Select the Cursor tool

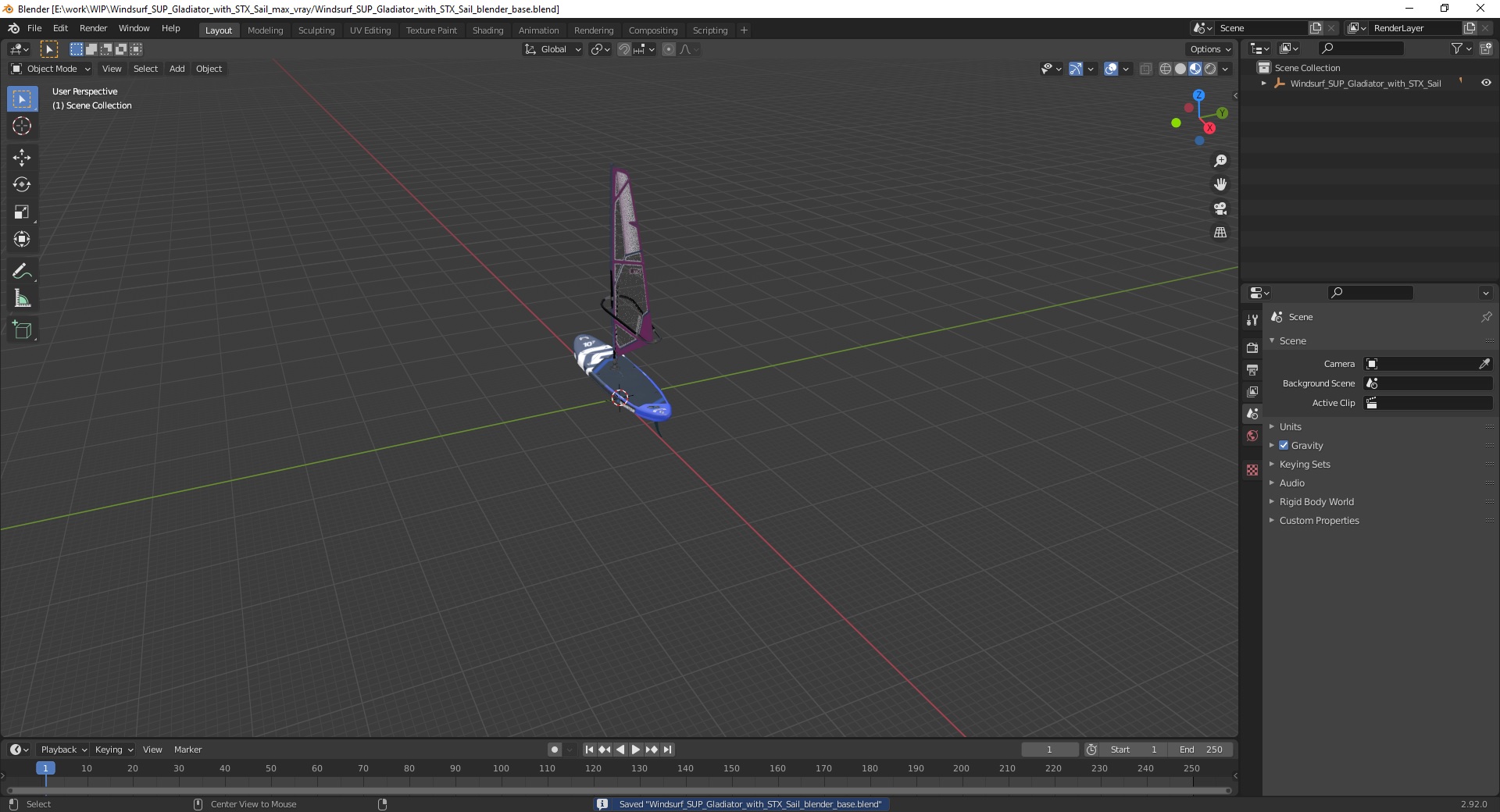[22, 126]
